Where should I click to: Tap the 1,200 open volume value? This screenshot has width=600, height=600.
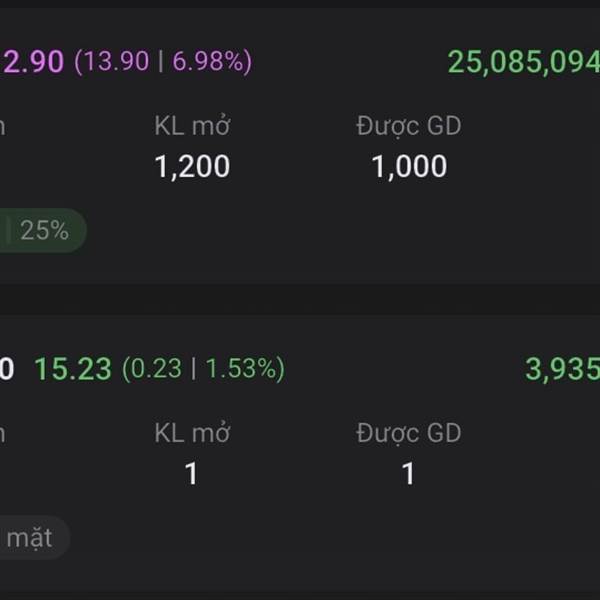[192, 166]
